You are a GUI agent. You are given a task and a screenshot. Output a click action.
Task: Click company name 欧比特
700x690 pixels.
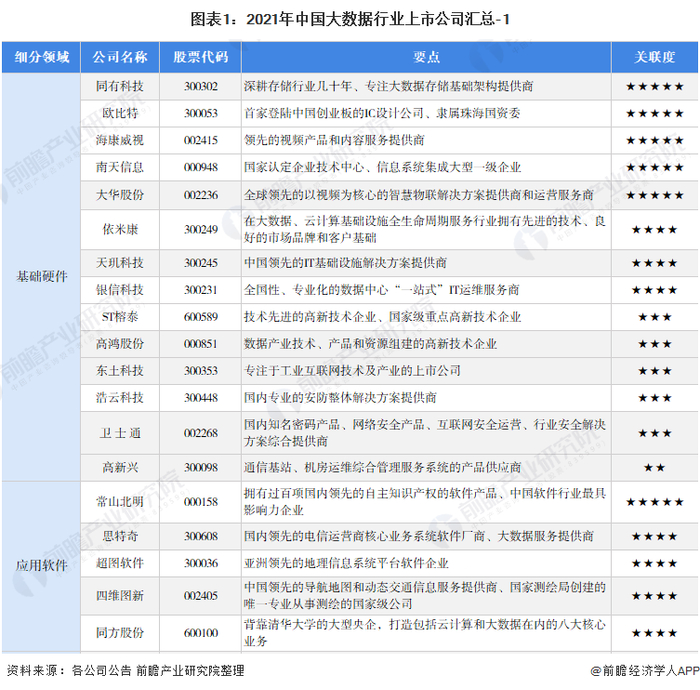coord(120,113)
